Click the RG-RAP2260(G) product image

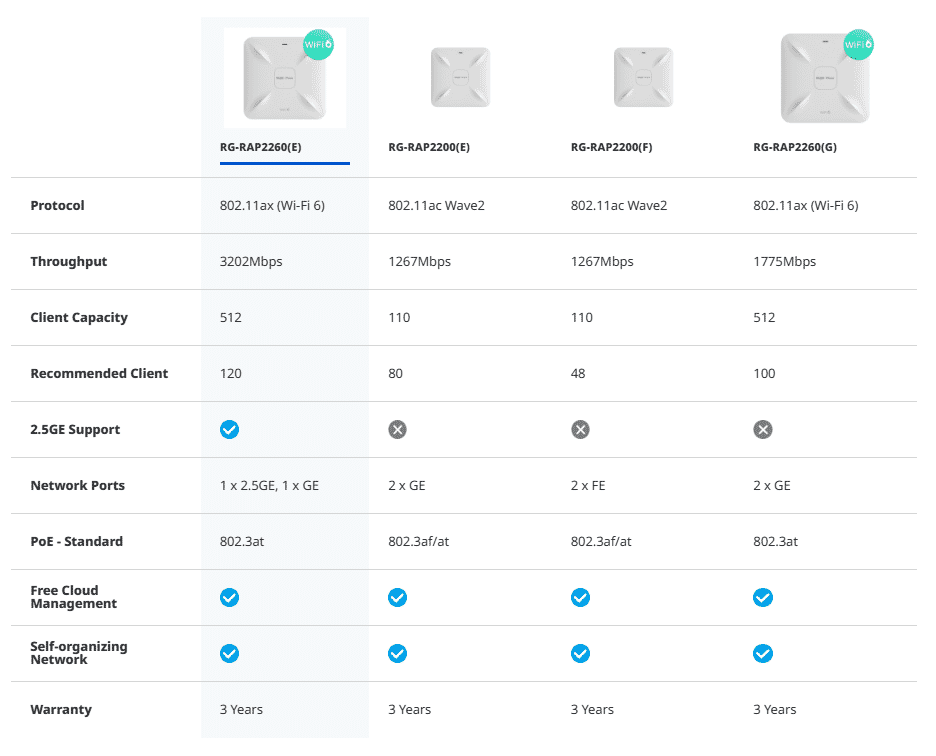(x=825, y=78)
